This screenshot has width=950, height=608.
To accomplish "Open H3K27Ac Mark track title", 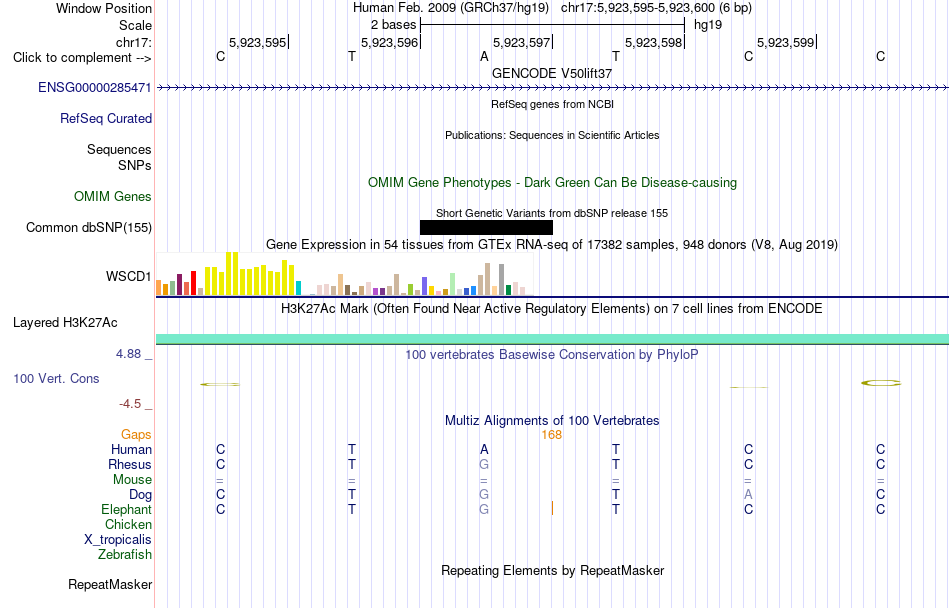I will click(551, 309).
